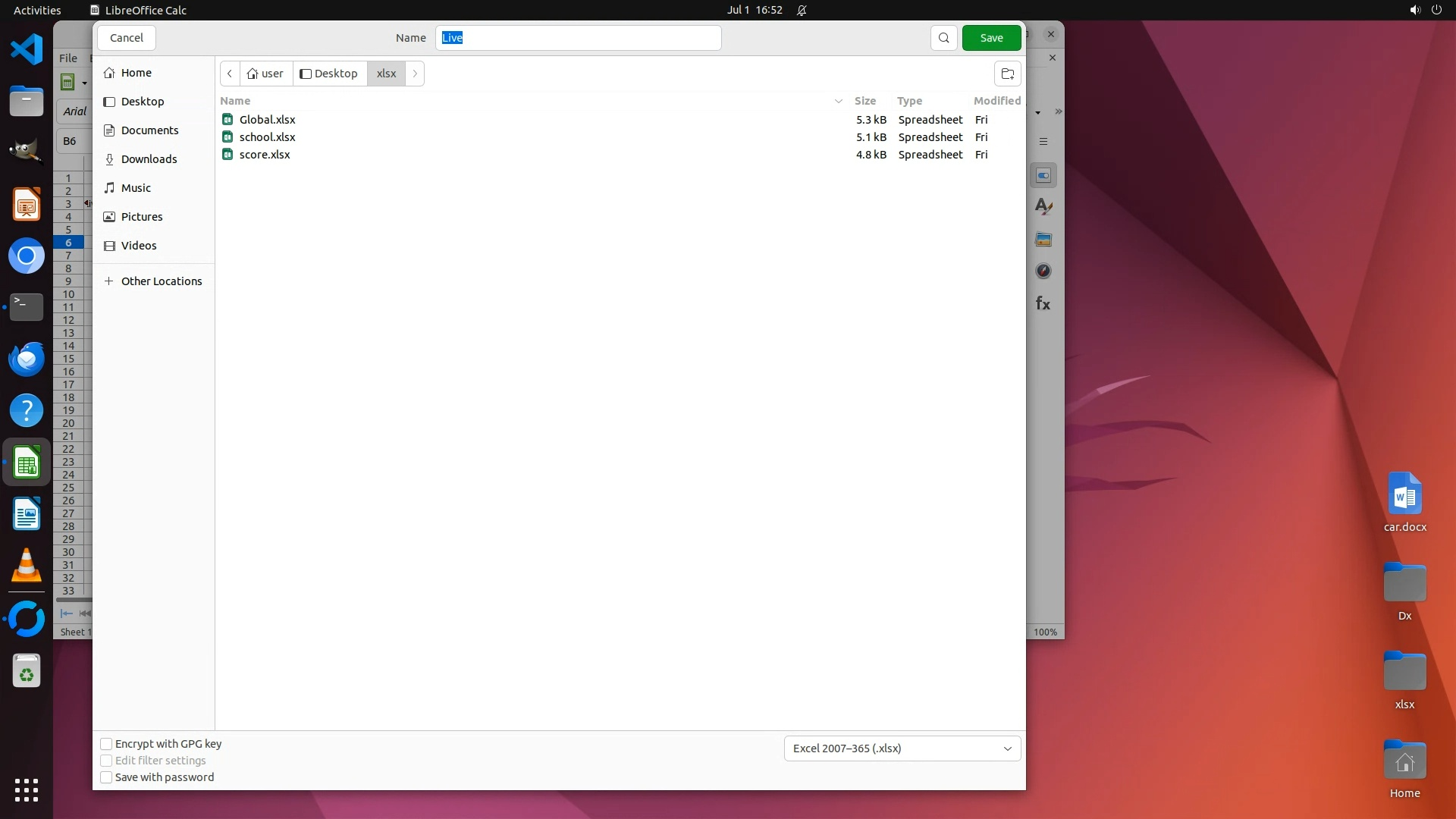This screenshot has height=819, width=1456.
Task: Open Thunderbird from the dock
Action: click(x=27, y=359)
